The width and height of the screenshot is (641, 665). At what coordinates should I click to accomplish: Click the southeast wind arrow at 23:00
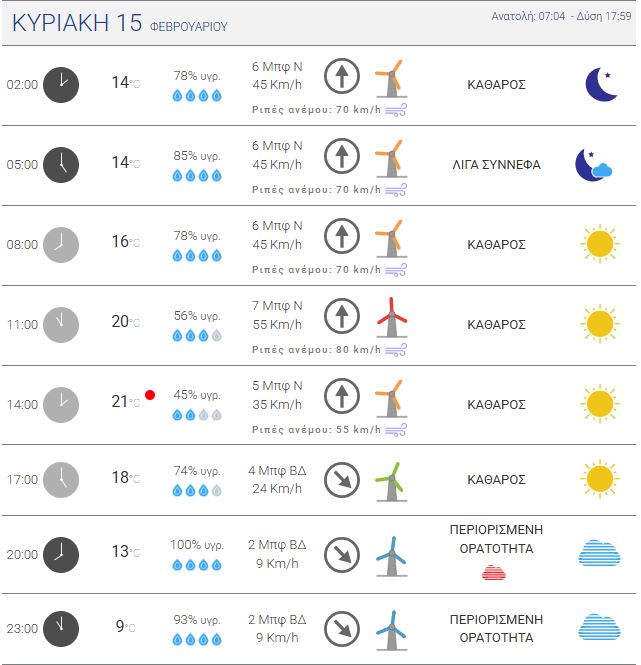[342, 628]
